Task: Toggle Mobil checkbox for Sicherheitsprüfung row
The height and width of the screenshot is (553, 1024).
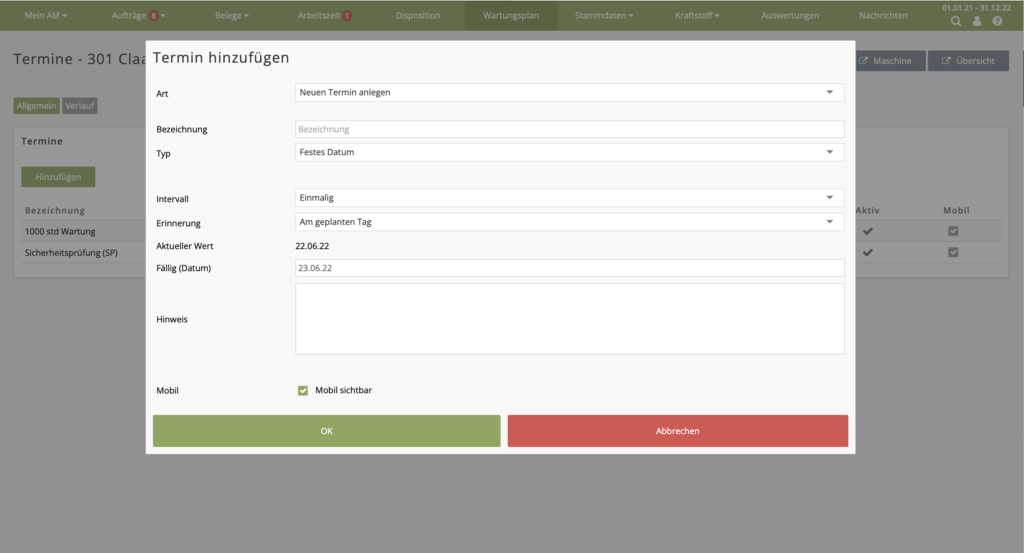Action: click(x=953, y=252)
